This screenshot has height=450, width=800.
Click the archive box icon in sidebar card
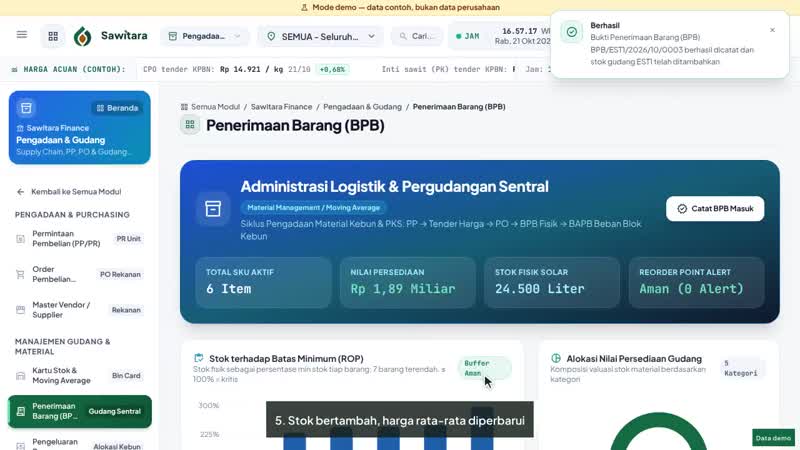[26, 108]
